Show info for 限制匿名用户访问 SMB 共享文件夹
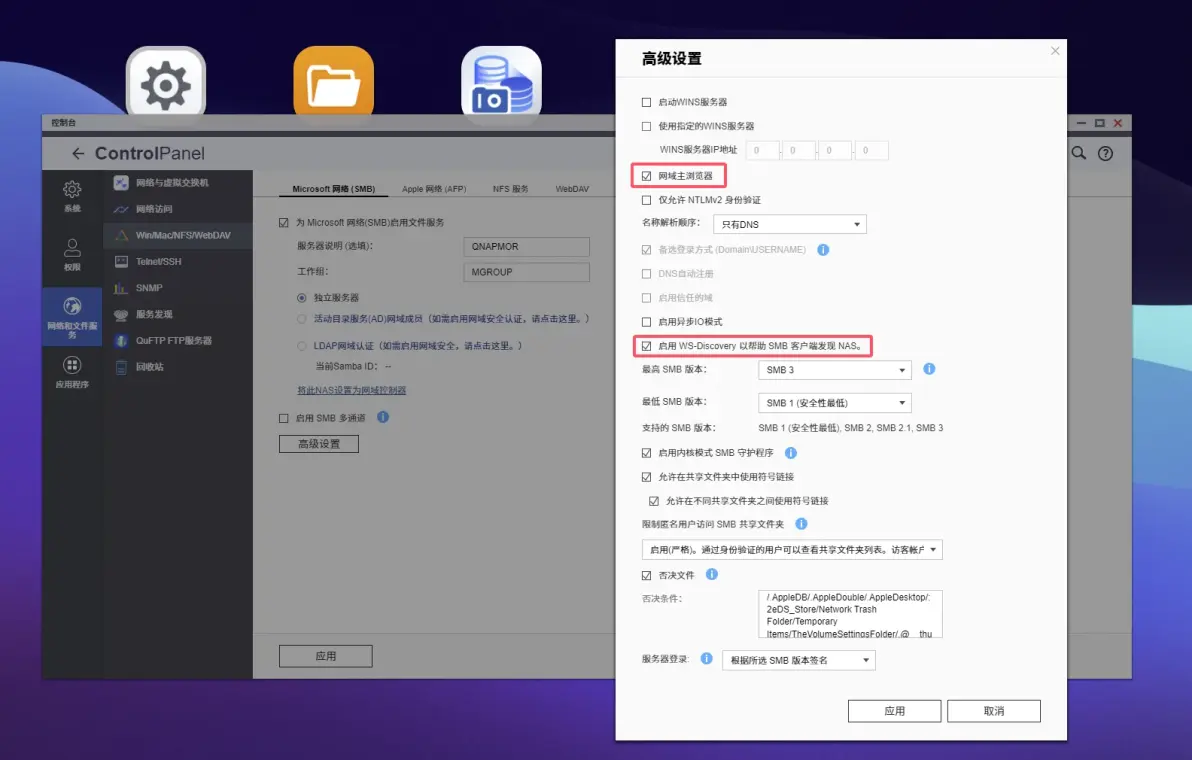The height and width of the screenshot is (760, 1192). coord(801,524)
